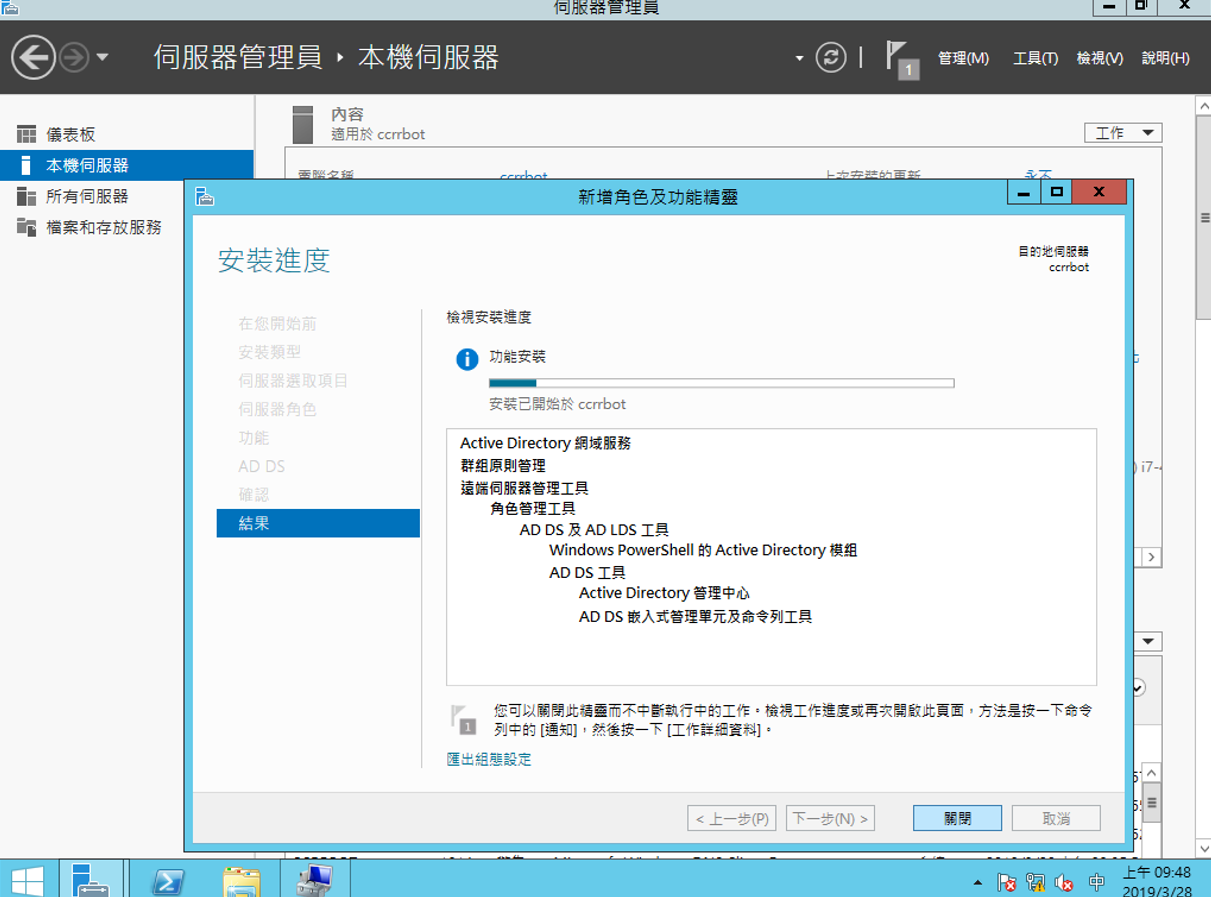Open the notifications flag in the header
This screenshot has height=897, width=1211.
pyautogui.click(x=902, y=58)
